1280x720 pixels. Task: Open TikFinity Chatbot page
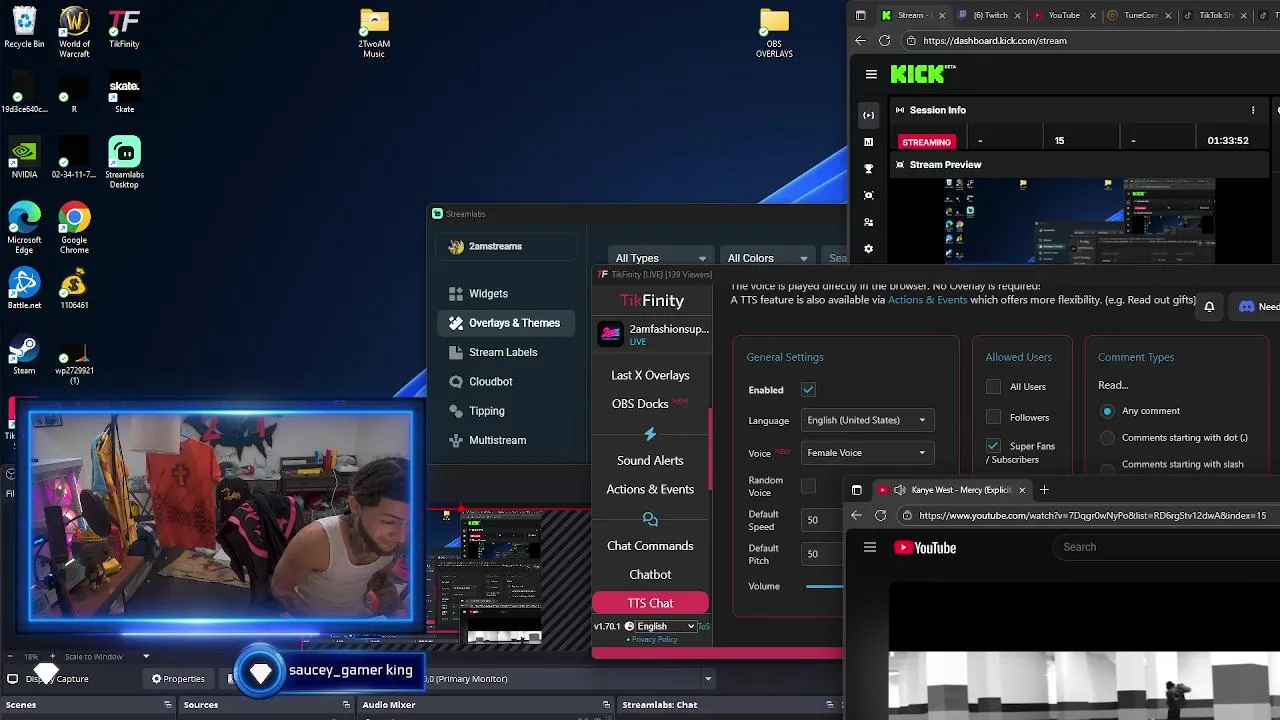click(650, 575)
